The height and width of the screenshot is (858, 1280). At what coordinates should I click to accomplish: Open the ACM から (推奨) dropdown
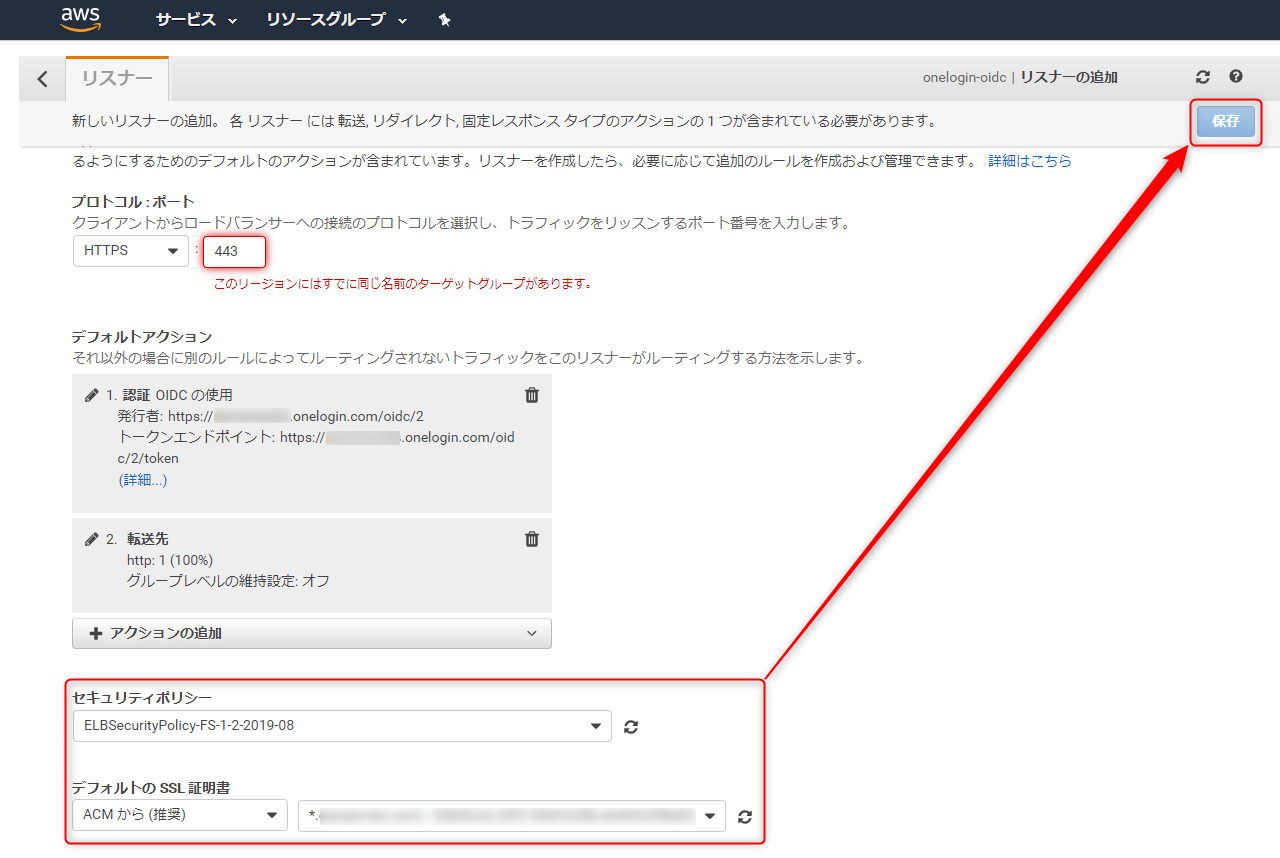click(x=180, y=815)
